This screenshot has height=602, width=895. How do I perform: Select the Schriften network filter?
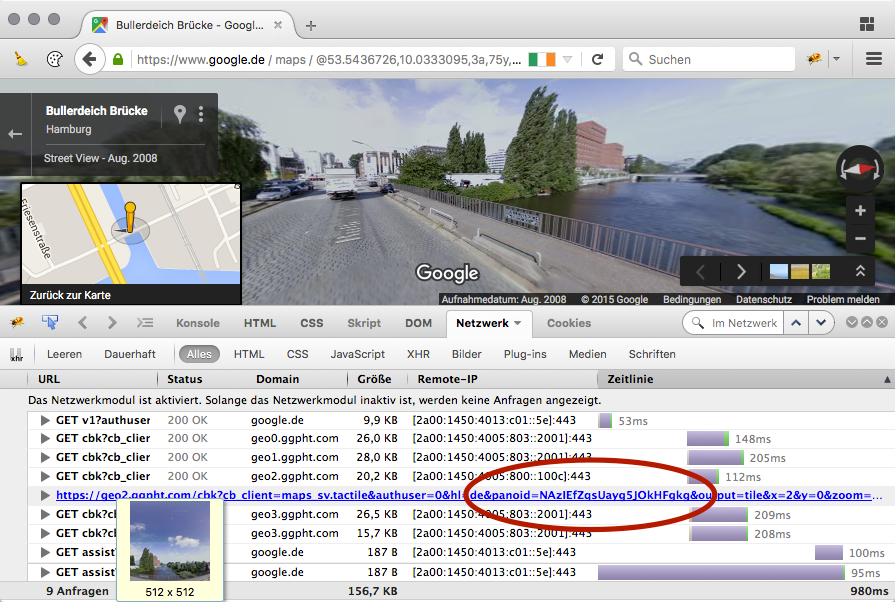652,354
